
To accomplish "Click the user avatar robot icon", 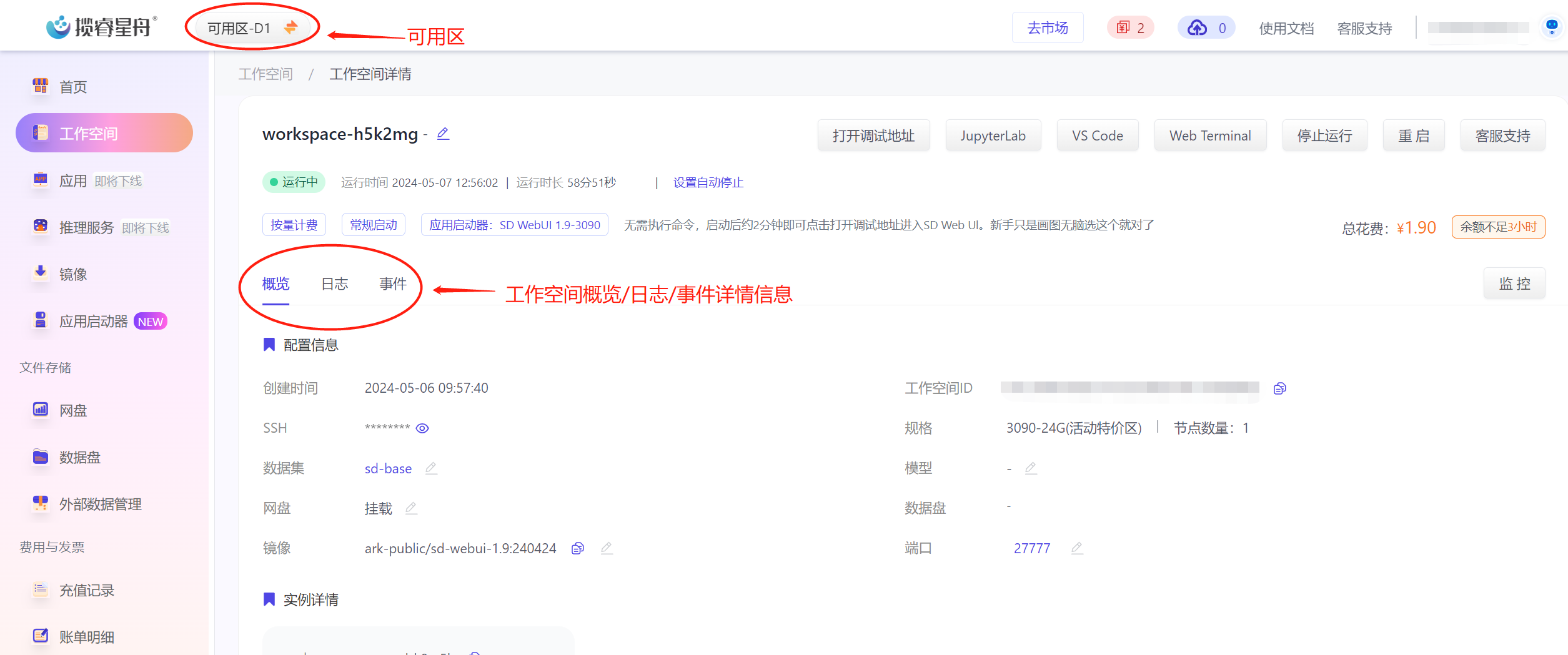I will tap(1552, 27).
